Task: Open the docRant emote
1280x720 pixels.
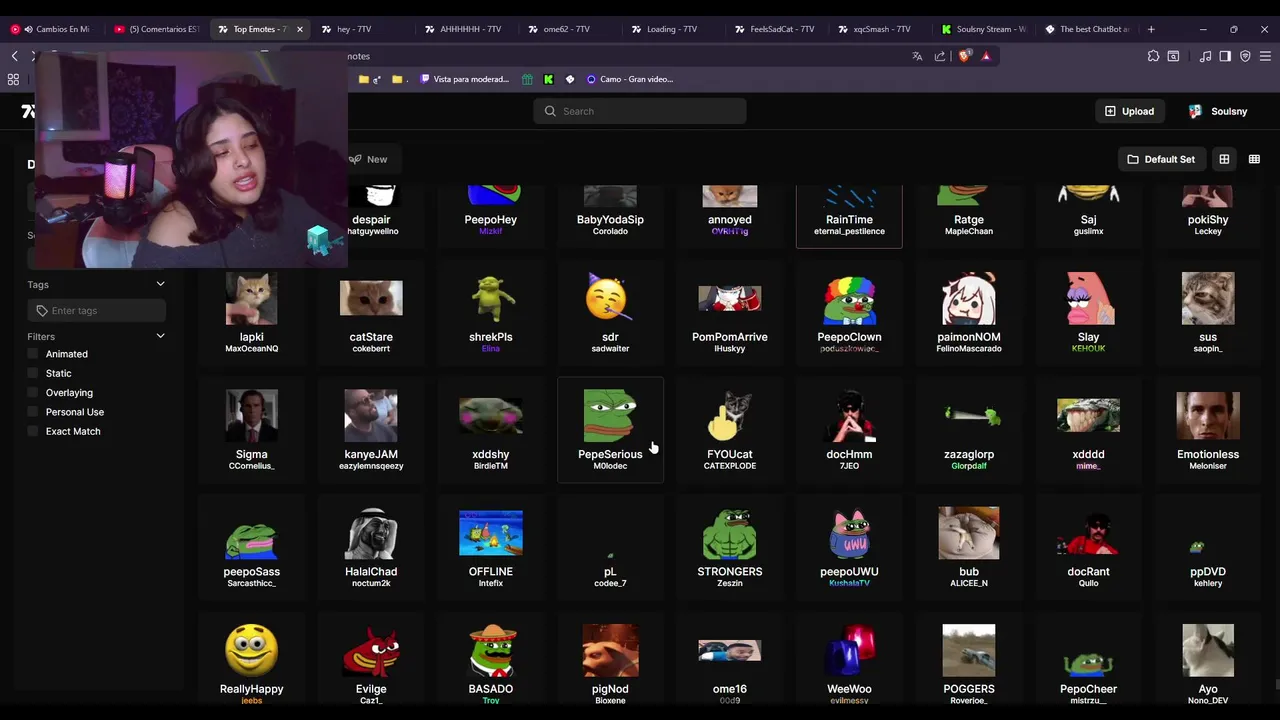Action: pyautogui.click(x=1088, y=547)
